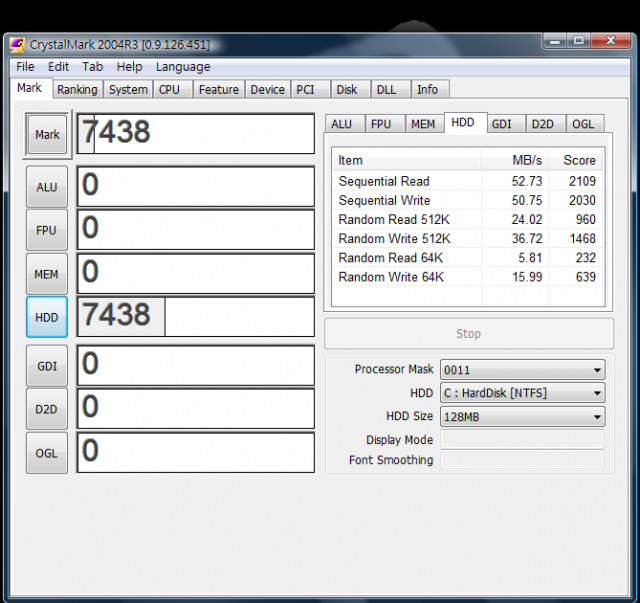Click the CrystalMark app icon in title bar
Screen dimensions: 640x603
pos(17,45)
